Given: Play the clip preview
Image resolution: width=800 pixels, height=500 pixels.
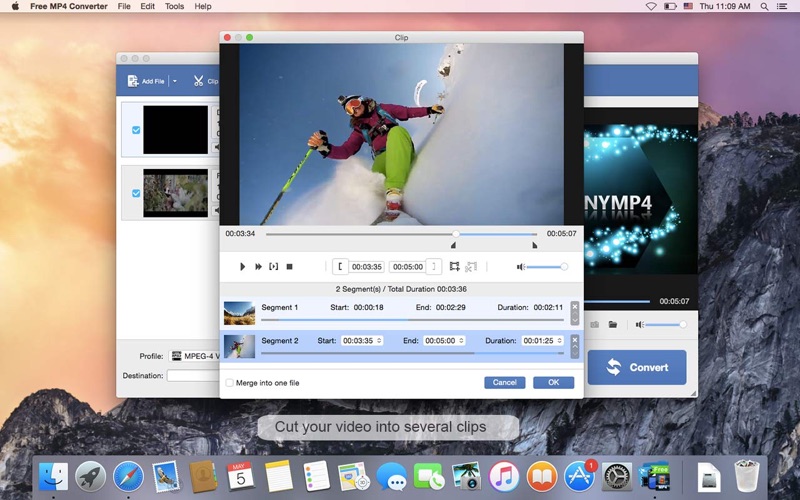Looking at the screenshot, I should 242,267.
